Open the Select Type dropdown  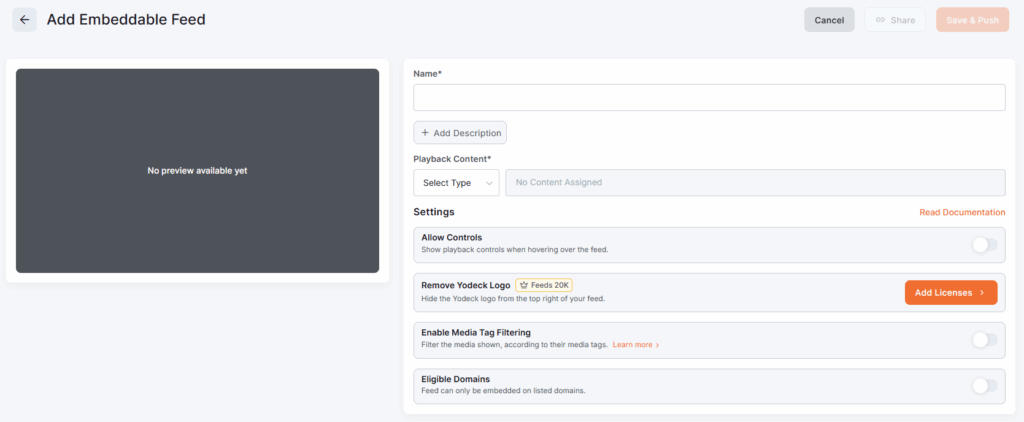456,183
